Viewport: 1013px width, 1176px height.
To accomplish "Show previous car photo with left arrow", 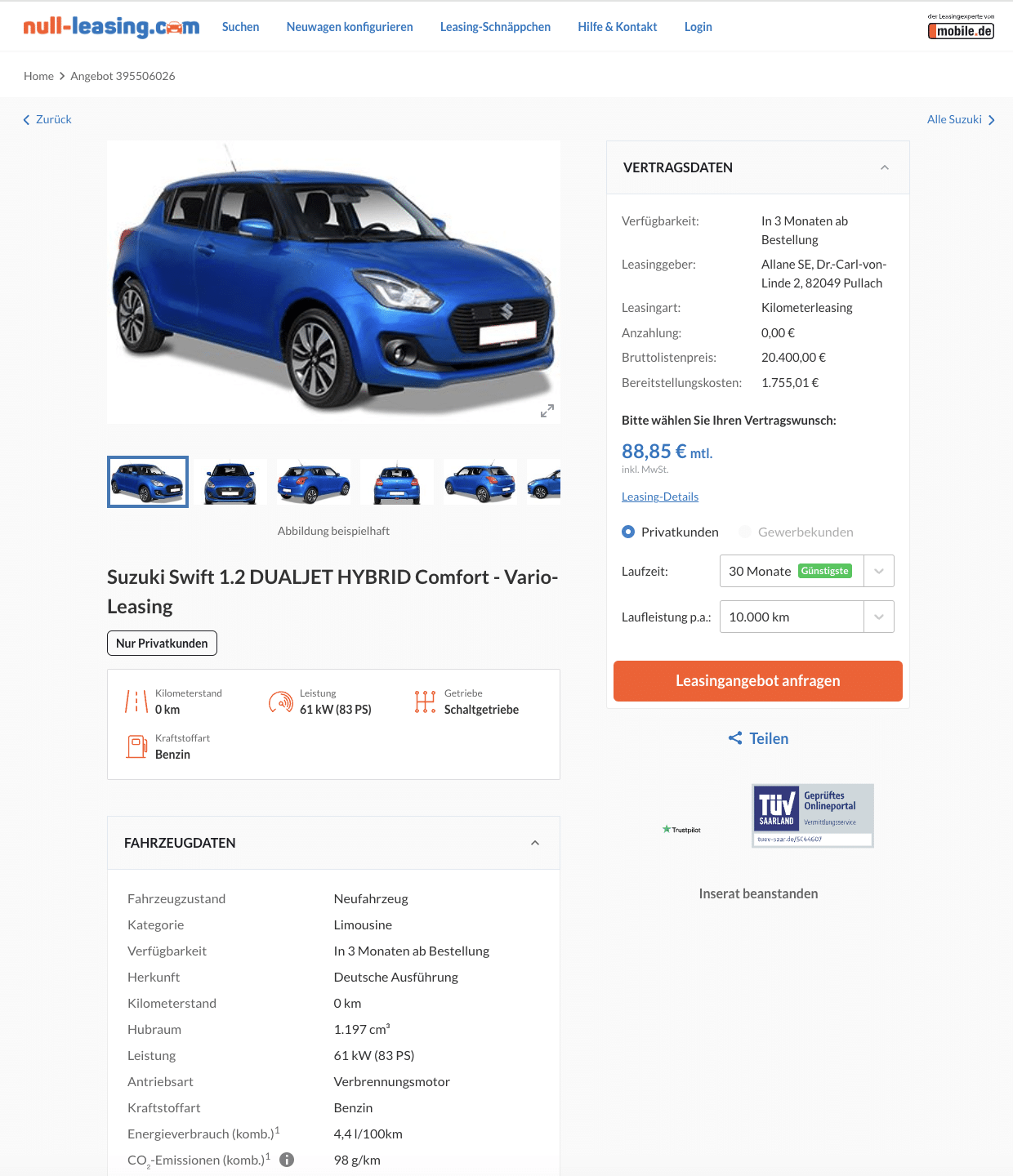I will (127, 283).
